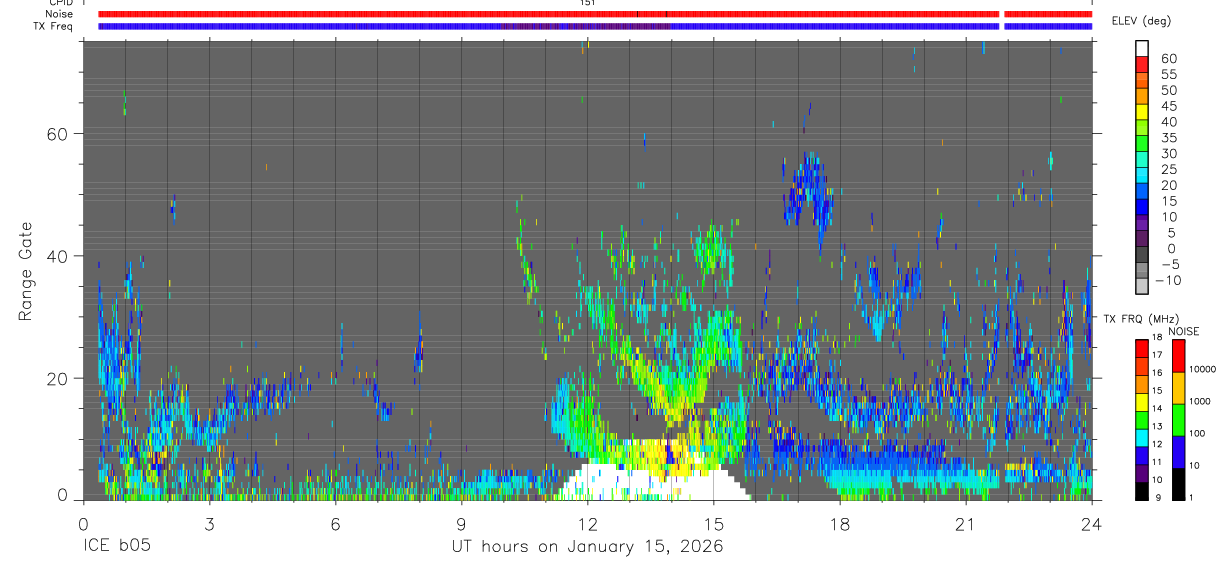1228x567 pixels.
Task: Click the 6 tick on UT hours axis
Action: coord(335,523)
